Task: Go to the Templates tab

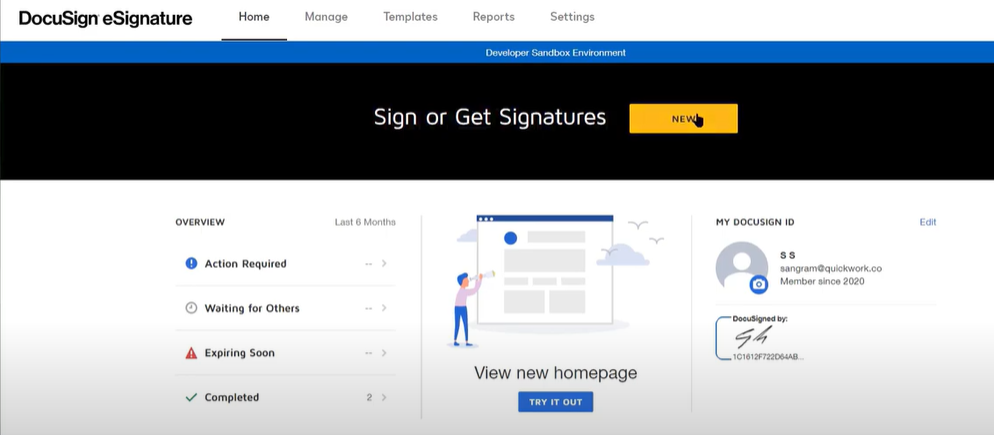Action: tap(410, 17)
